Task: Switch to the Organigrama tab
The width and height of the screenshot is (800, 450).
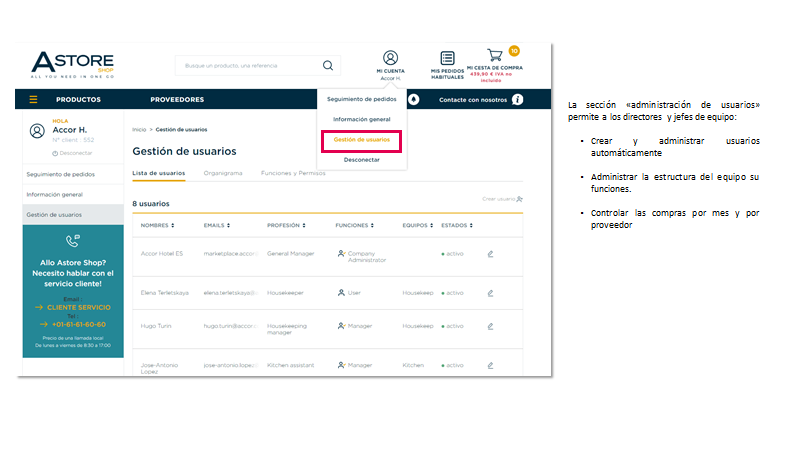Action: [223, 173]
